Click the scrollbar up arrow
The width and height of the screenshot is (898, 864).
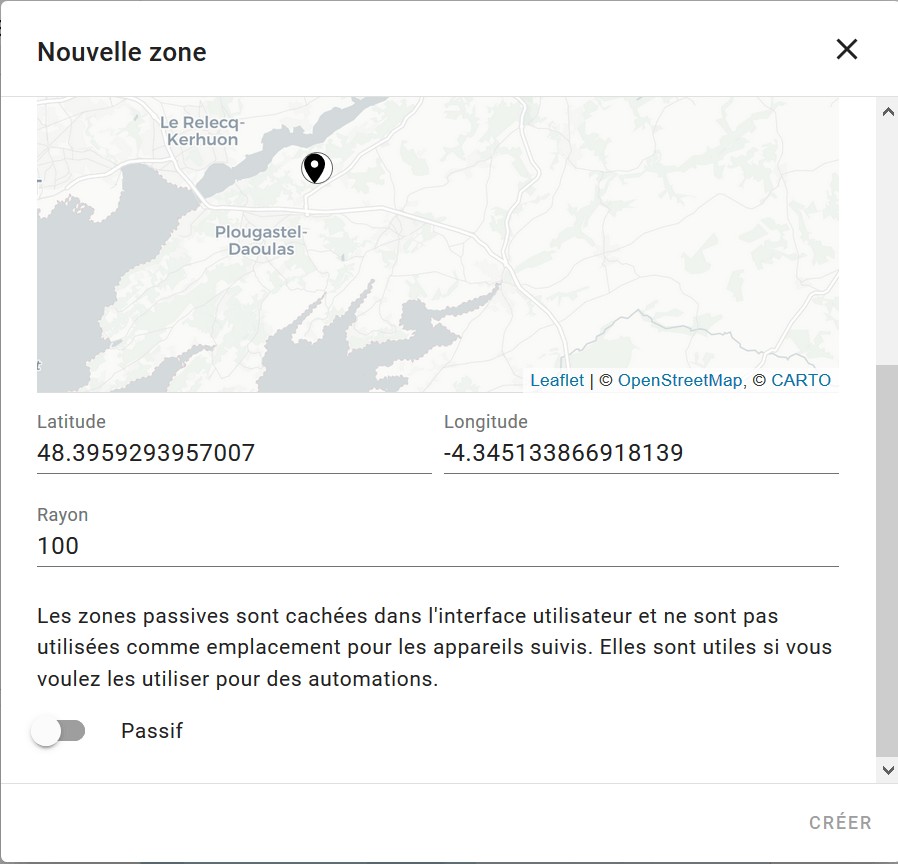(x=888, y=112)
